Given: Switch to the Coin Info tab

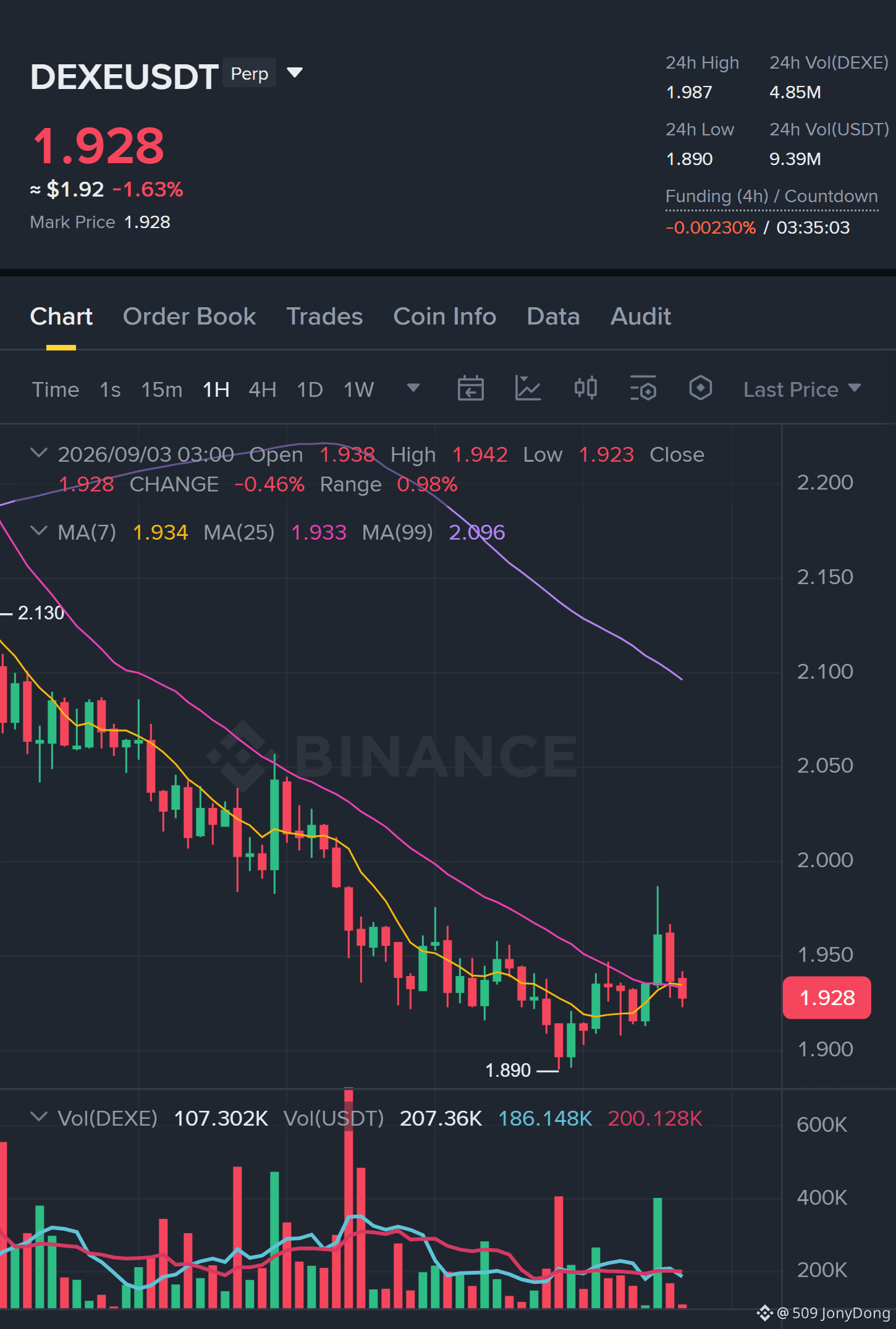Looking at the screenshot, I should (445, 316).
